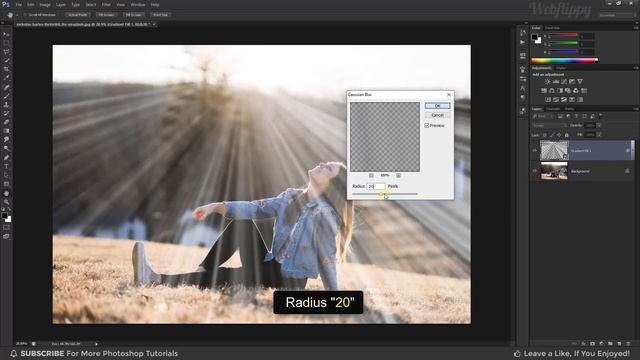Select the Blur tool
This screenshot has height=360, width=640.
coord(6,140)
